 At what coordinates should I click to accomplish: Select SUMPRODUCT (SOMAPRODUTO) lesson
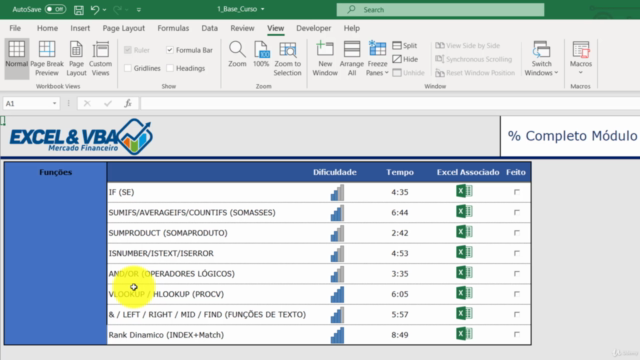168,233
